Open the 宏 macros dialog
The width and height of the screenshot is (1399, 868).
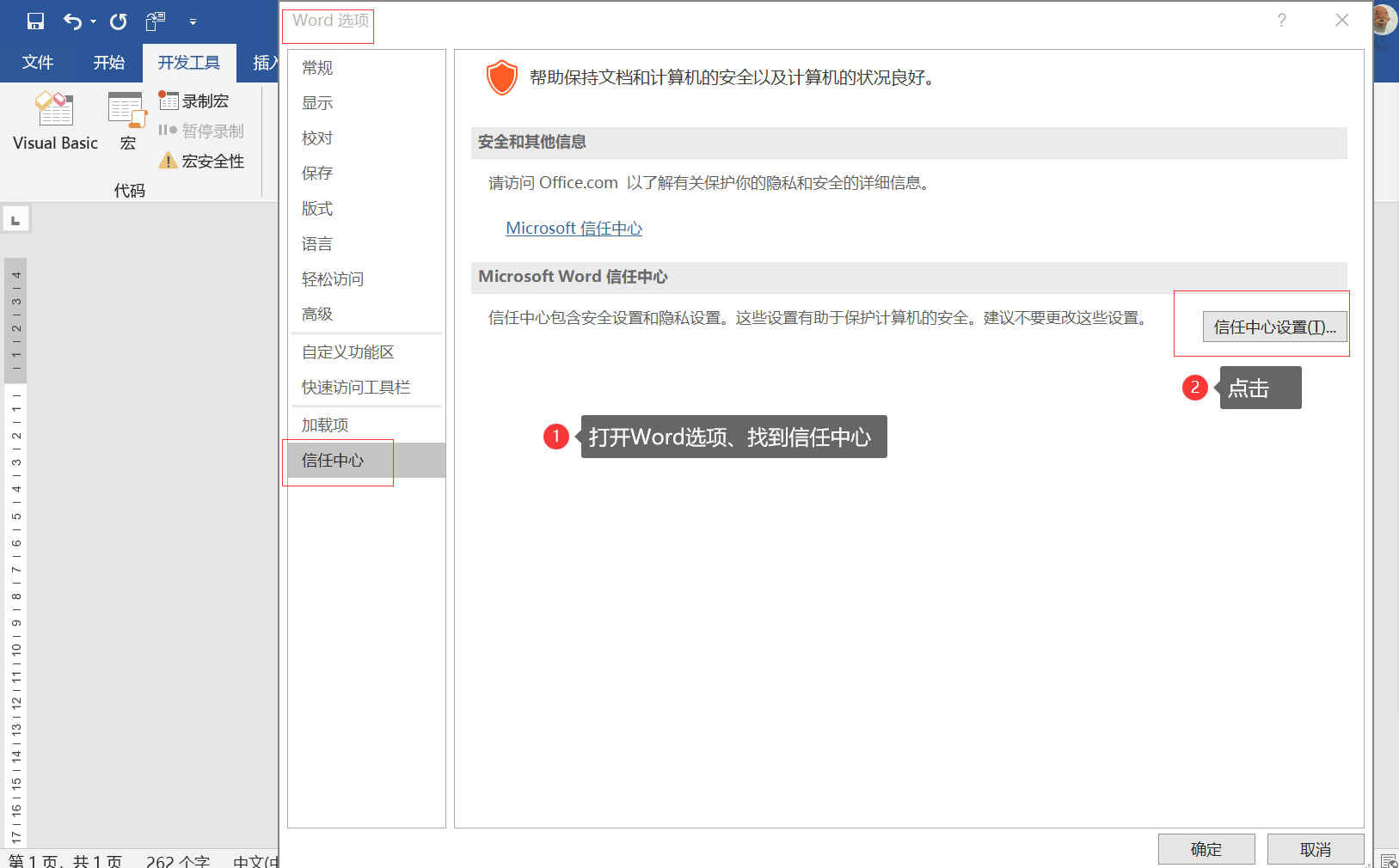coord(127,122)
